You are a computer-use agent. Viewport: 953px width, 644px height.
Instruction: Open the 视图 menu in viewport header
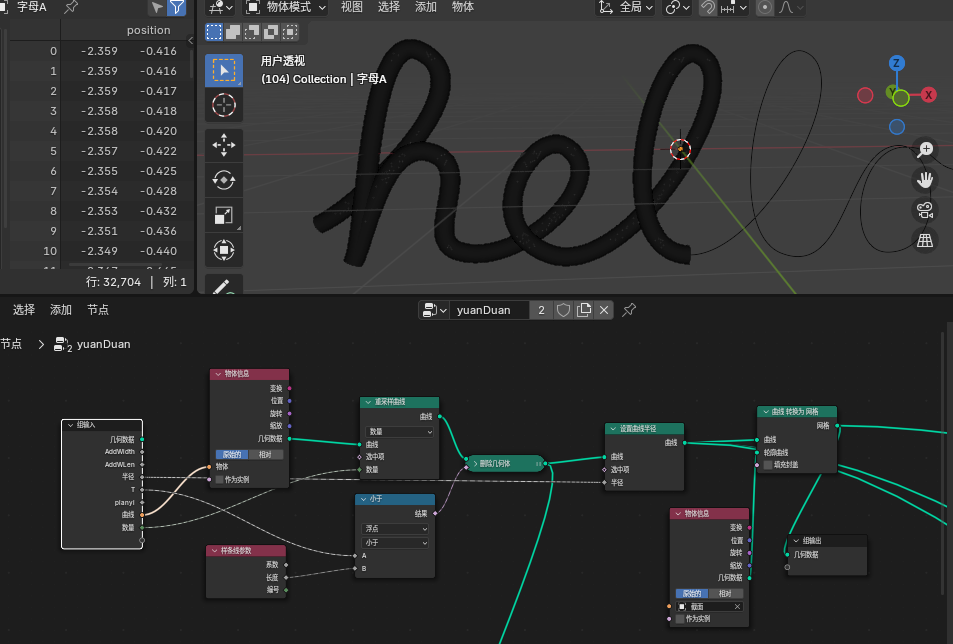coord(352,7)
